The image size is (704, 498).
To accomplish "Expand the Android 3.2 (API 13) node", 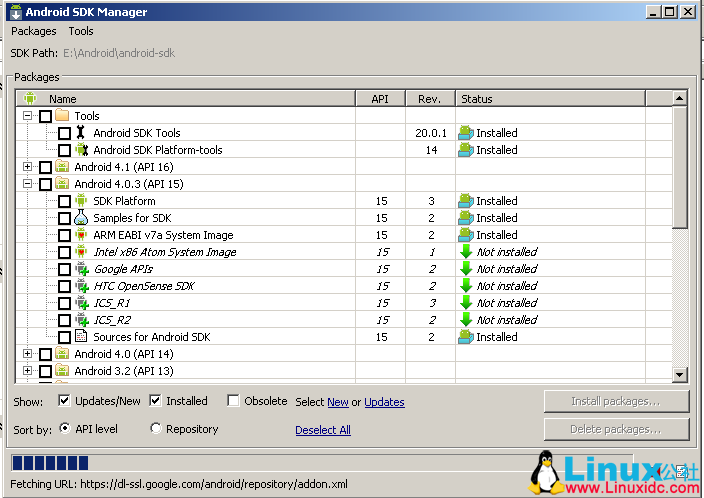I will (27, 370).
